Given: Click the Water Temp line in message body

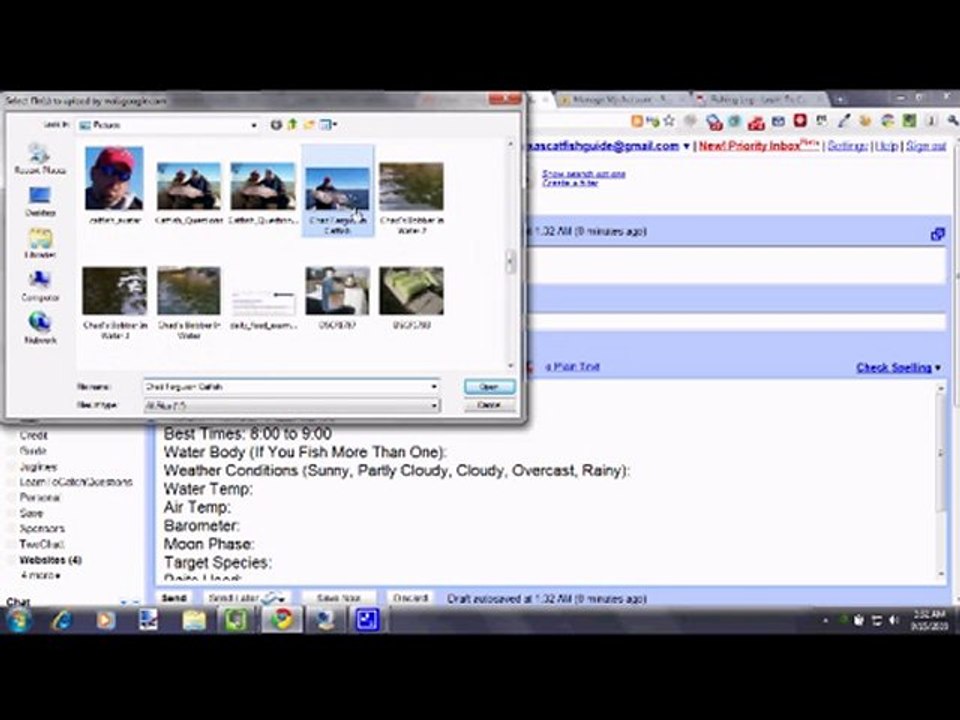Looking at the screenshot, I should [208, 489].
